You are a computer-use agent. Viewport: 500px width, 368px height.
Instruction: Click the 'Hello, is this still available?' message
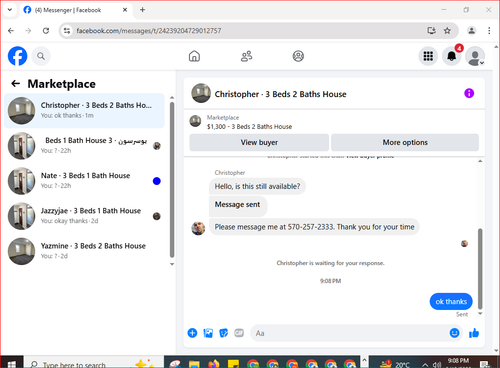tap(257, 186)
